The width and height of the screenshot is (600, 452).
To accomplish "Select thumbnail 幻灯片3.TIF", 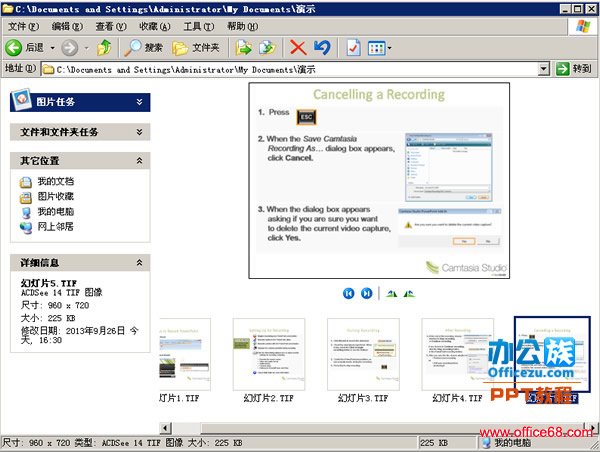I will click(x=363, y=354).
